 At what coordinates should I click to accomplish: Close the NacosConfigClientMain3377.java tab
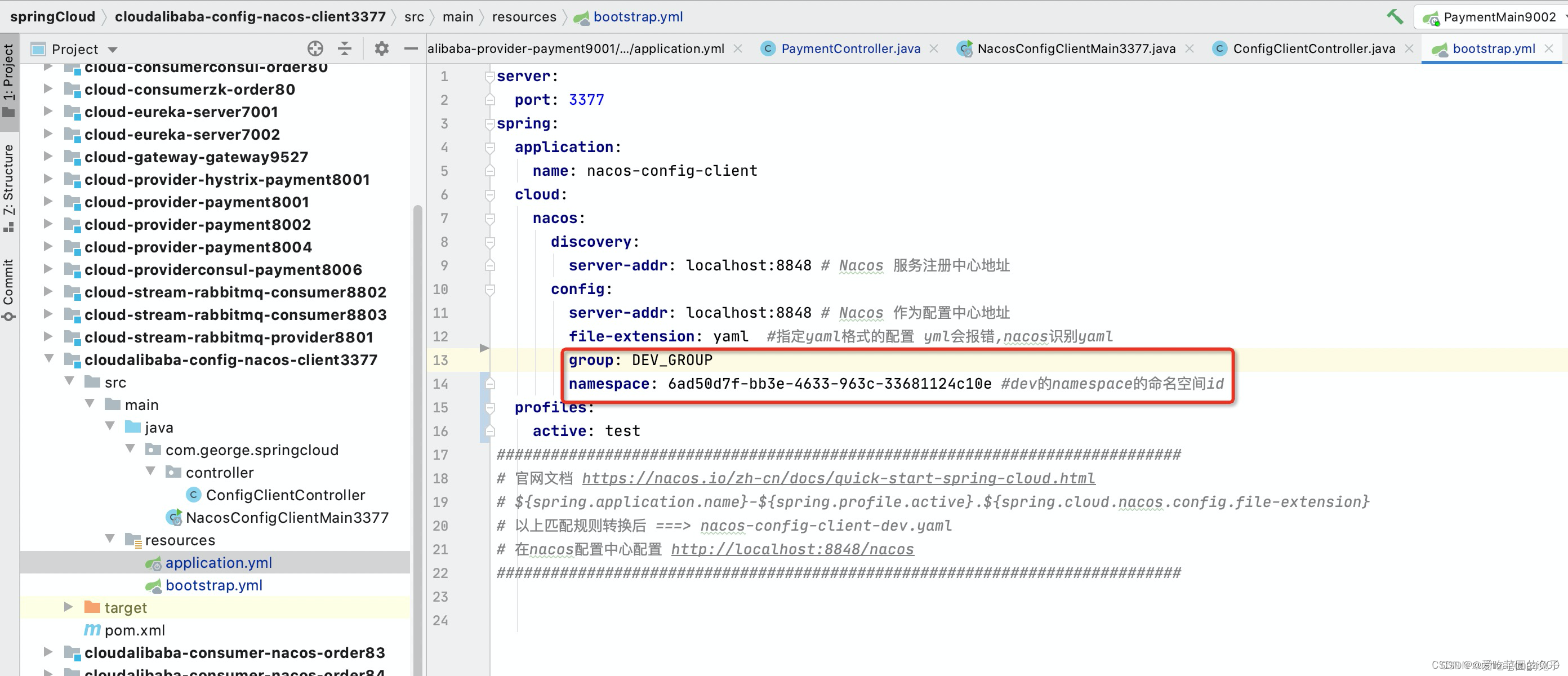(x=1190, y=48)
